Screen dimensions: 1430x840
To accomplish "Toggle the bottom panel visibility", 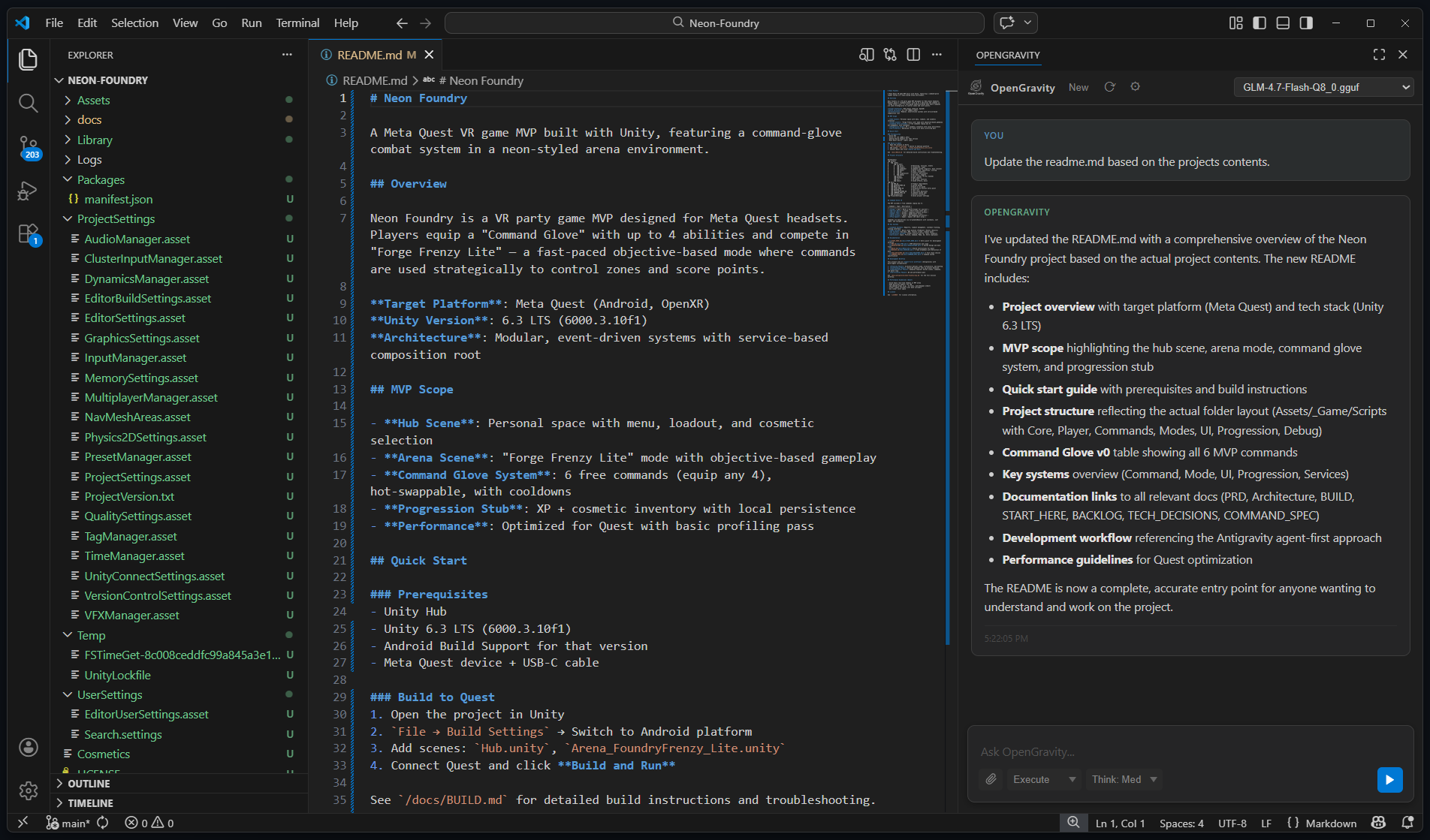I will pos(1282,23).
